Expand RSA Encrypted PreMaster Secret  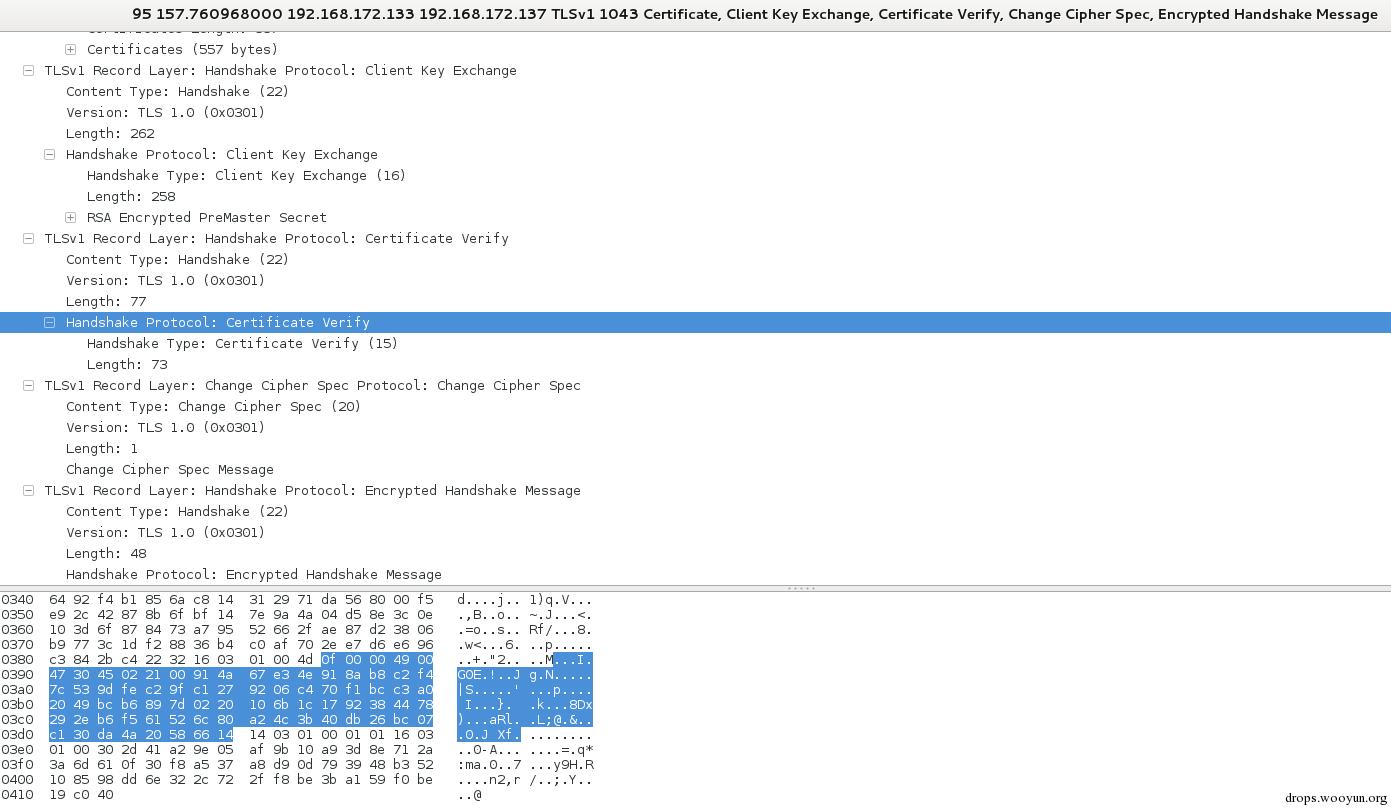[x=70, y=217]
